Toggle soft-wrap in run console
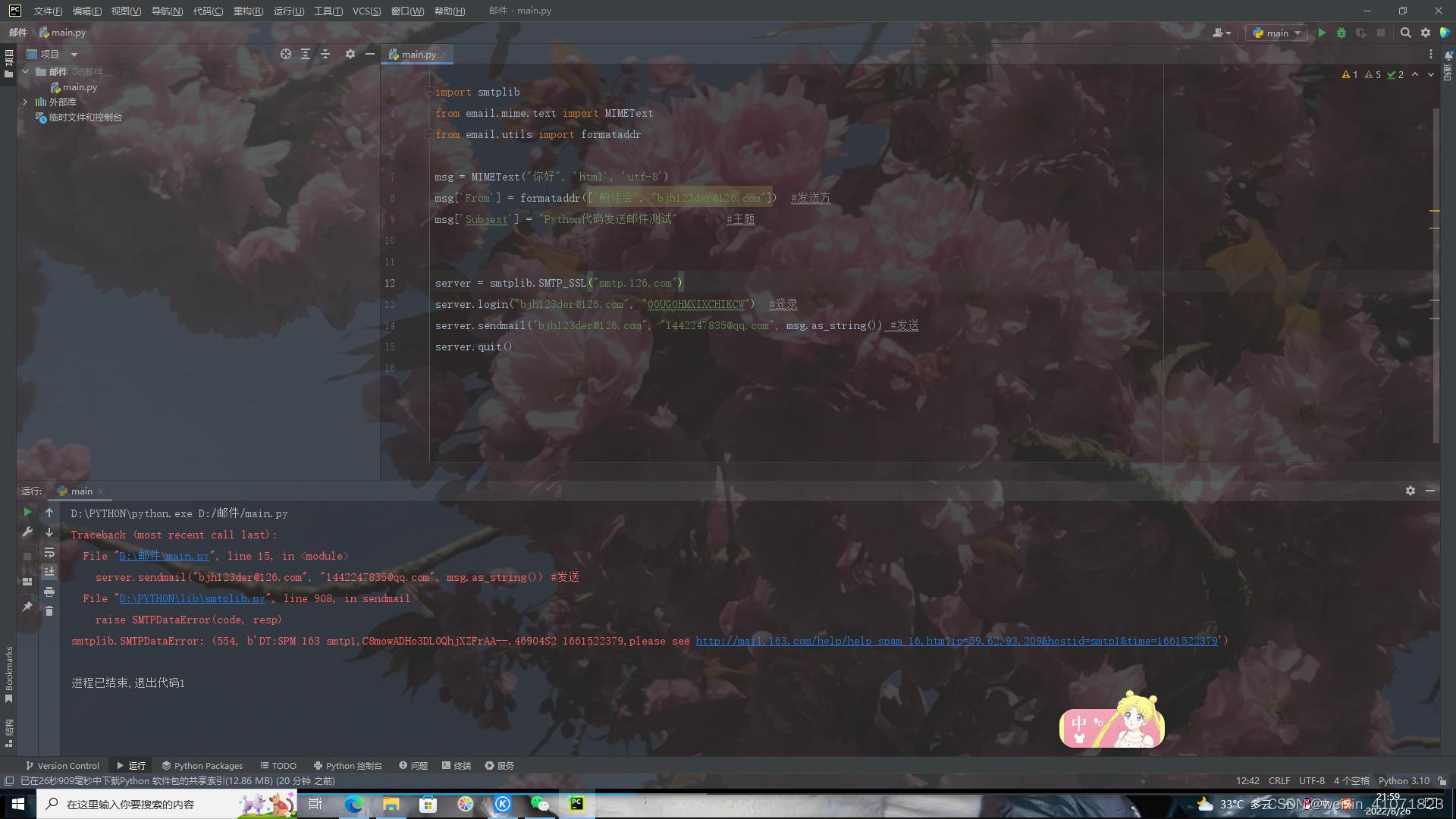 [x=49, y=552]
